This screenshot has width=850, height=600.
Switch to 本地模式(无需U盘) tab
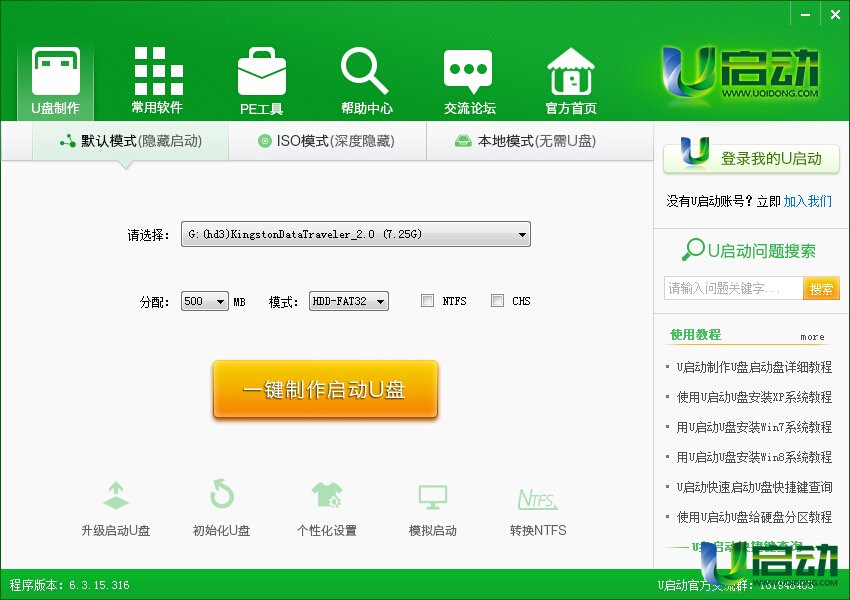pyautogui.click(x=525, y=141)
